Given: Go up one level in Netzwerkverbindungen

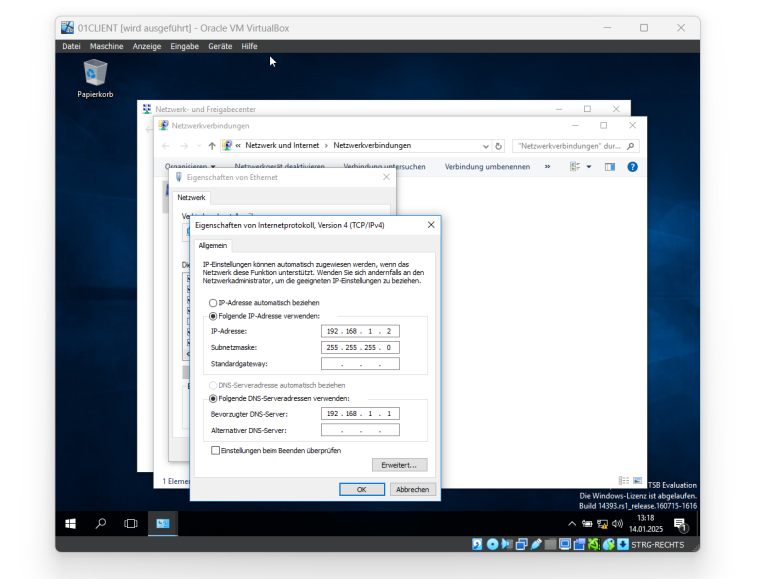Looking at the screenshot, I should click(212, 146).
